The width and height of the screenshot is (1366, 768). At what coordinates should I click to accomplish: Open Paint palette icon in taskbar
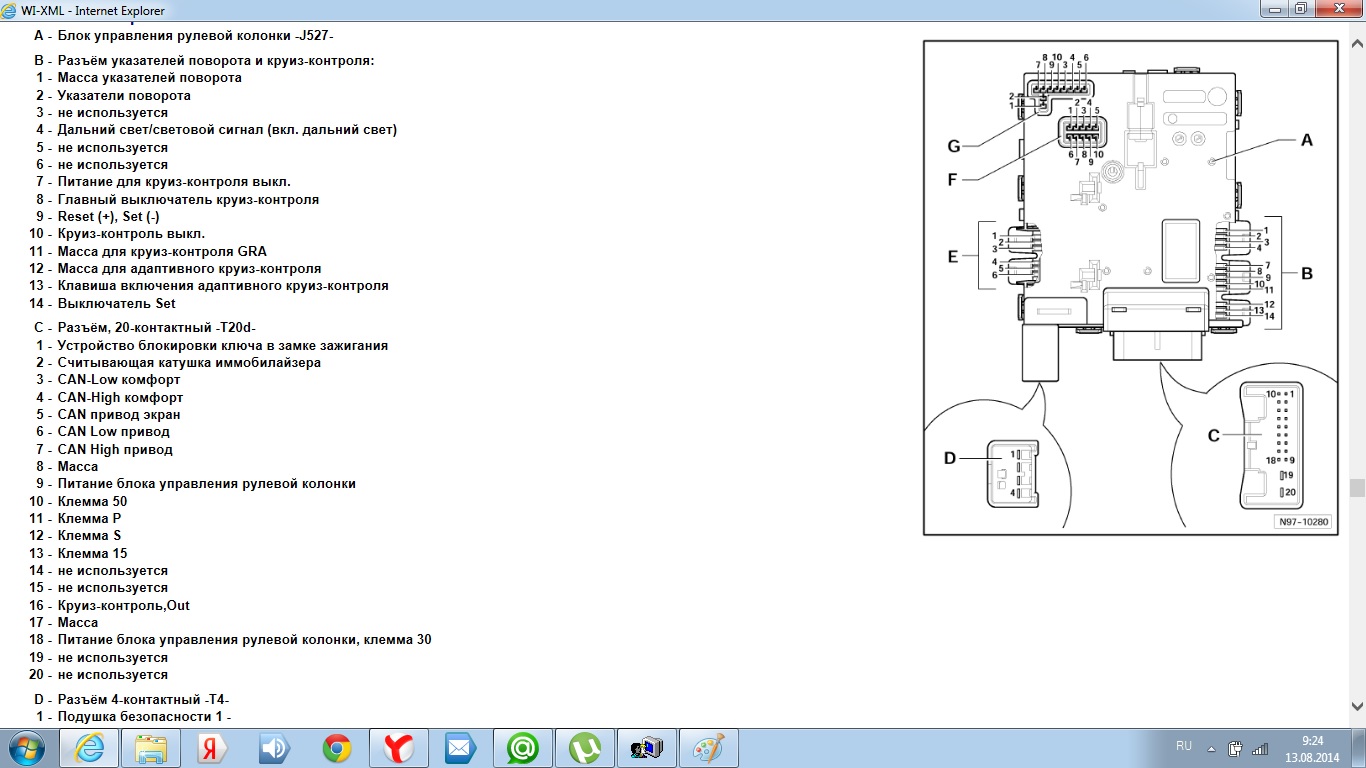[x=708, y=748]
